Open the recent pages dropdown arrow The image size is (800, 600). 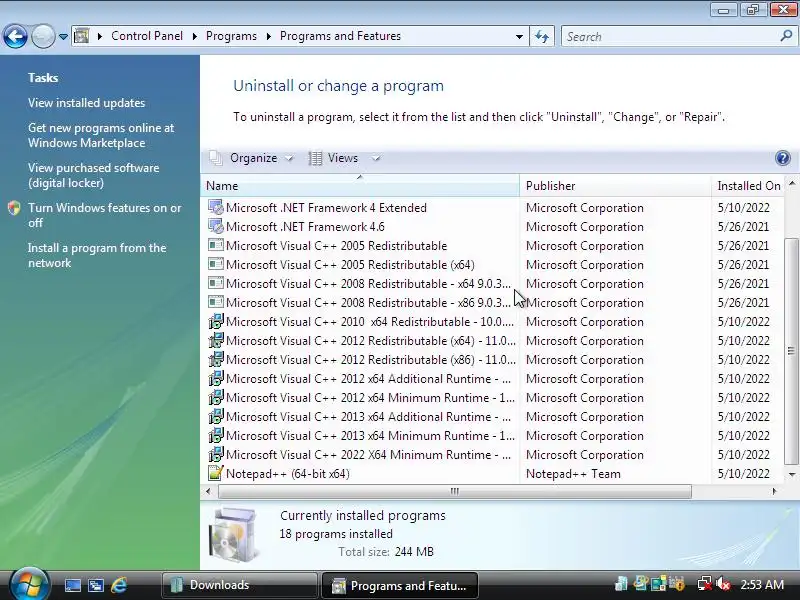[63, 37]
